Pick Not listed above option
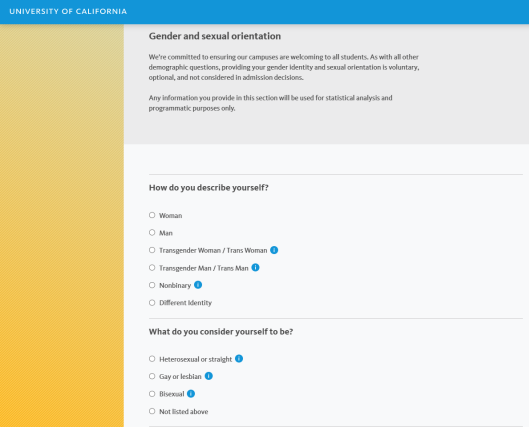 152,411
